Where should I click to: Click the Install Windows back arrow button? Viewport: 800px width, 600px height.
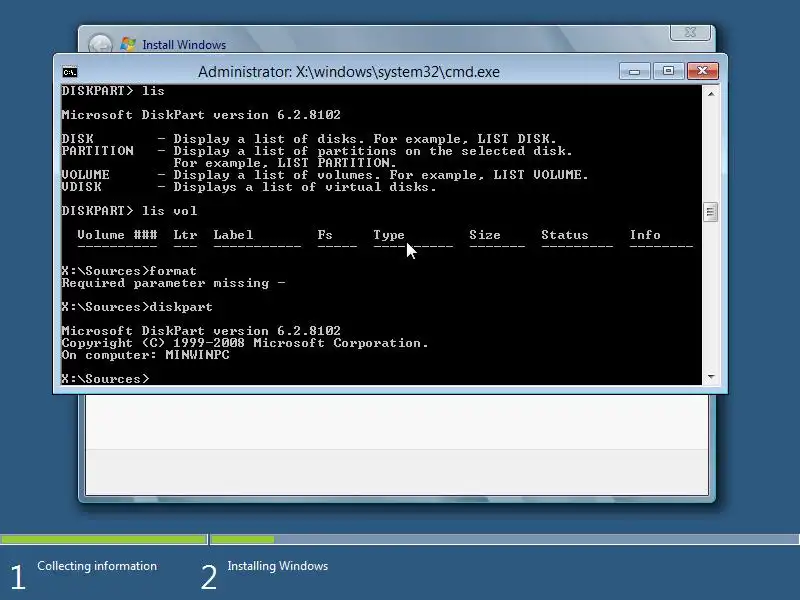tap(101, 44)
